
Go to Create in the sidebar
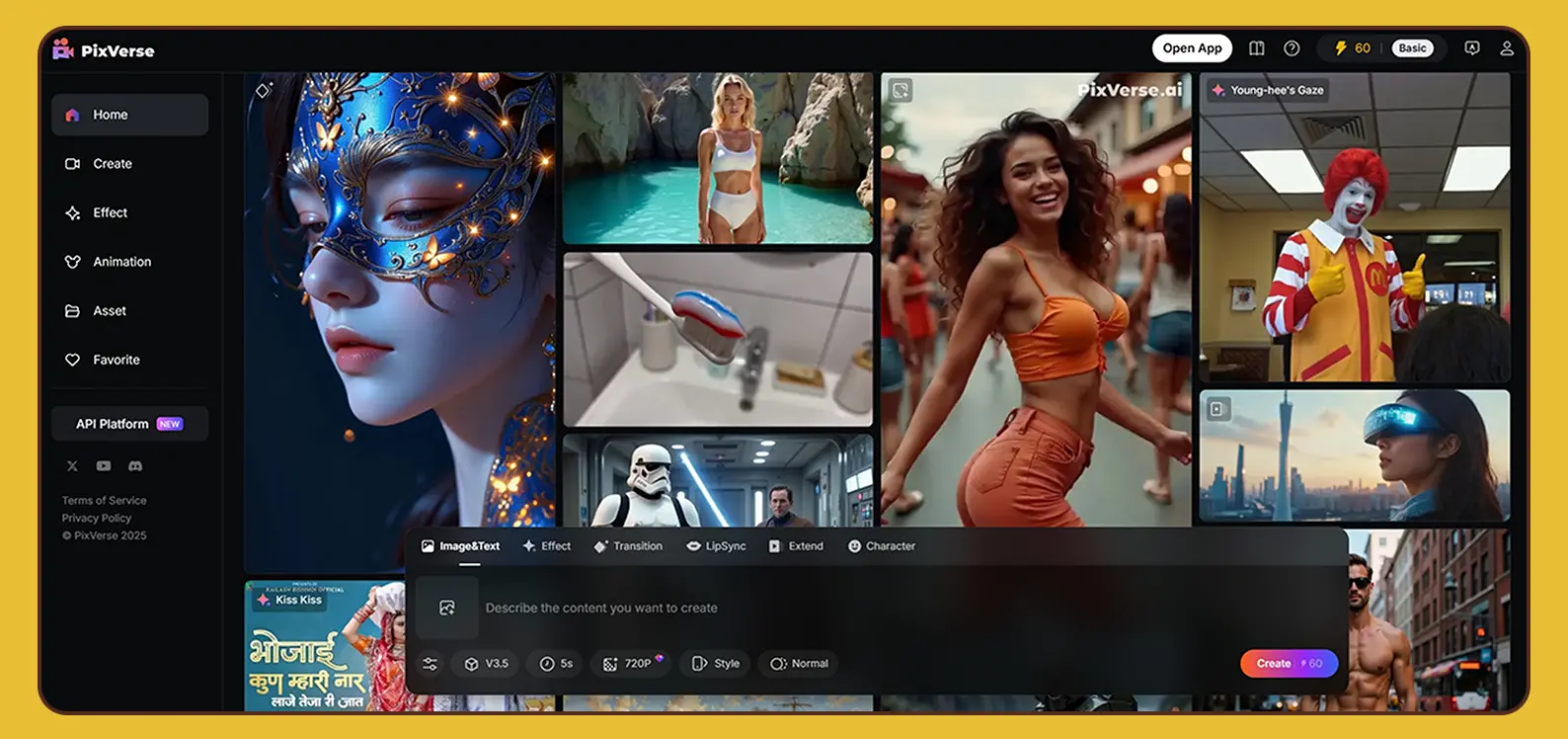pos(129,164)
